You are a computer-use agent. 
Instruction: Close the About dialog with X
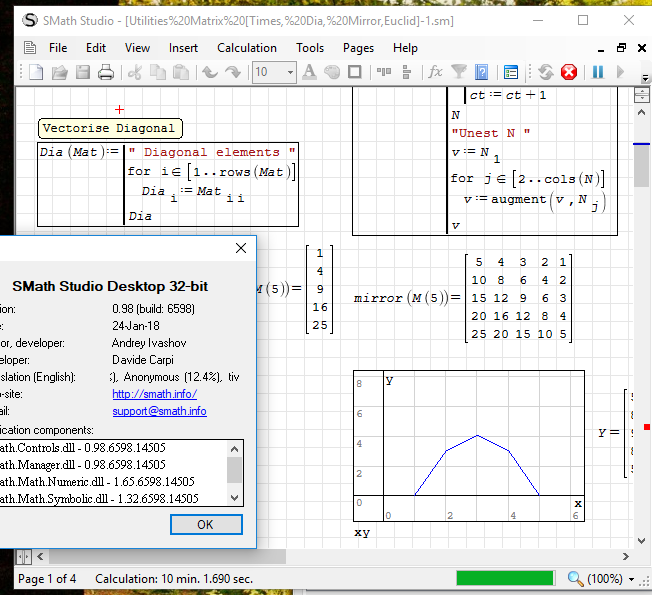click(240, 248)
